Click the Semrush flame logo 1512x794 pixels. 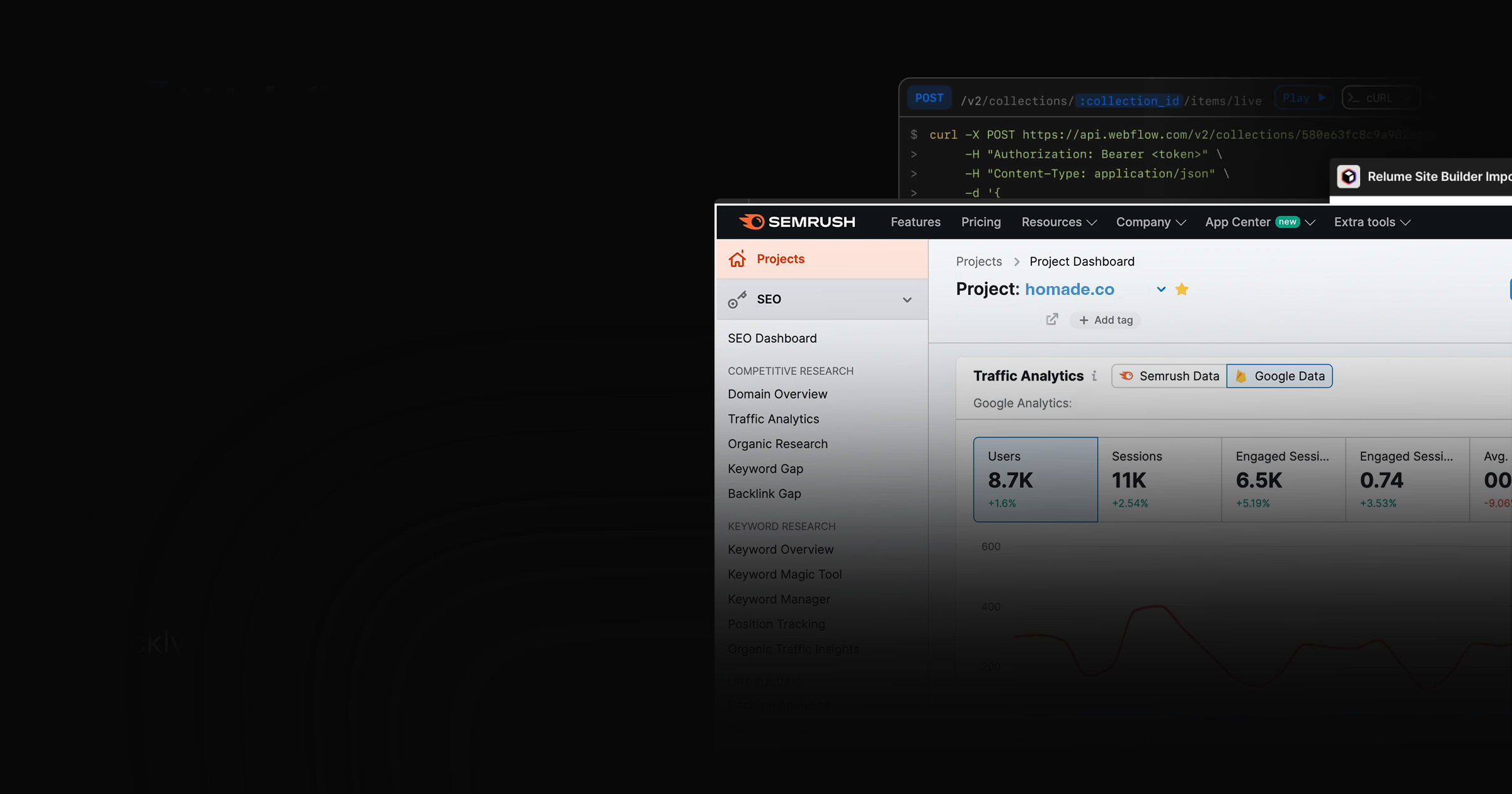click(x=752, y=222)
